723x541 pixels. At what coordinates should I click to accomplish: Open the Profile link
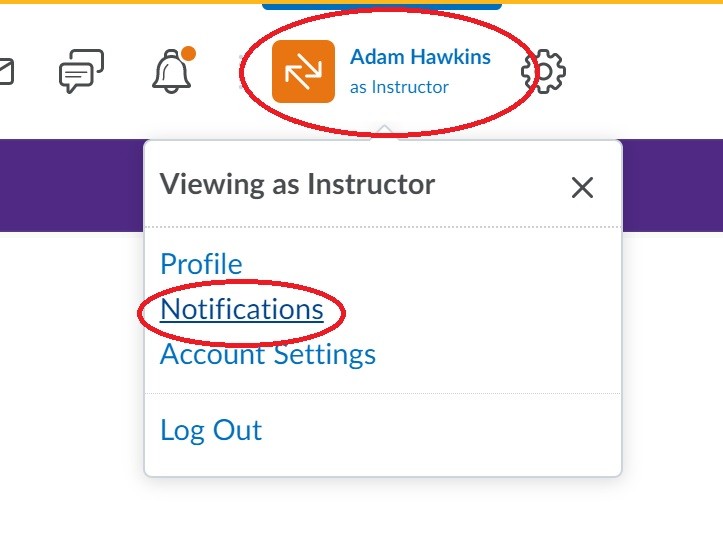[x=201, y=264]
